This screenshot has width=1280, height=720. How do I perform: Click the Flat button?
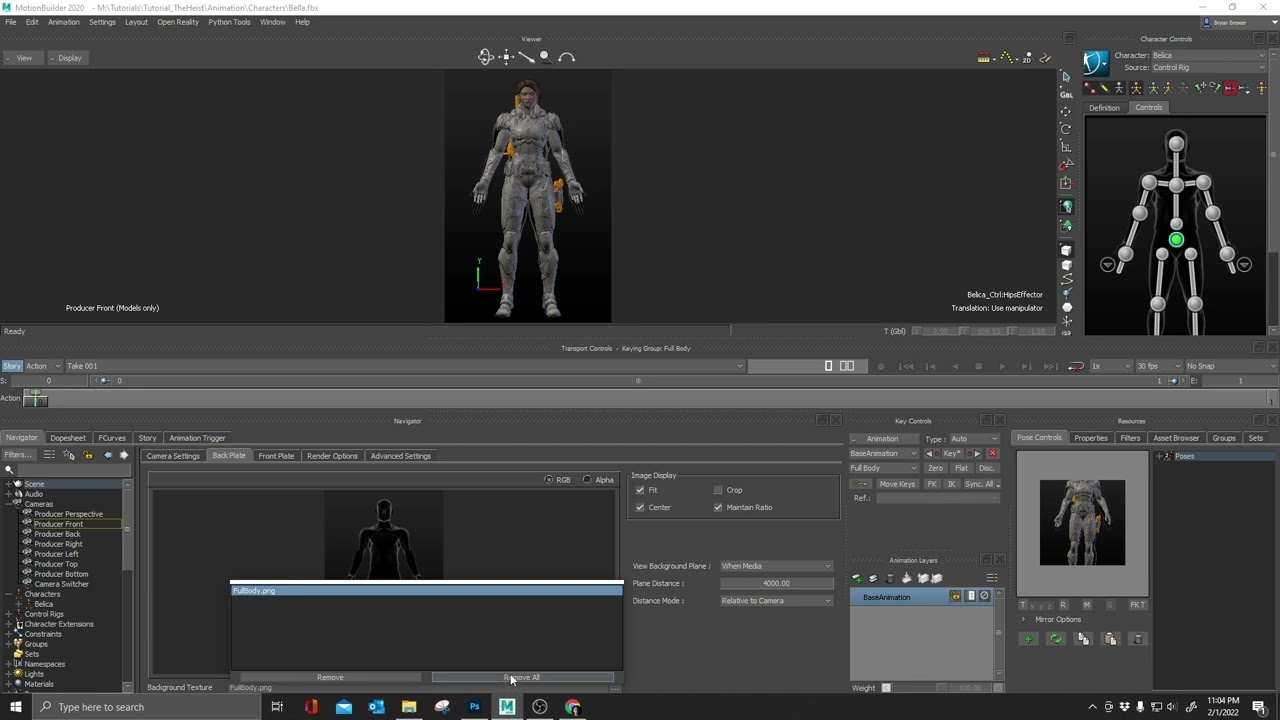(961, 468)
